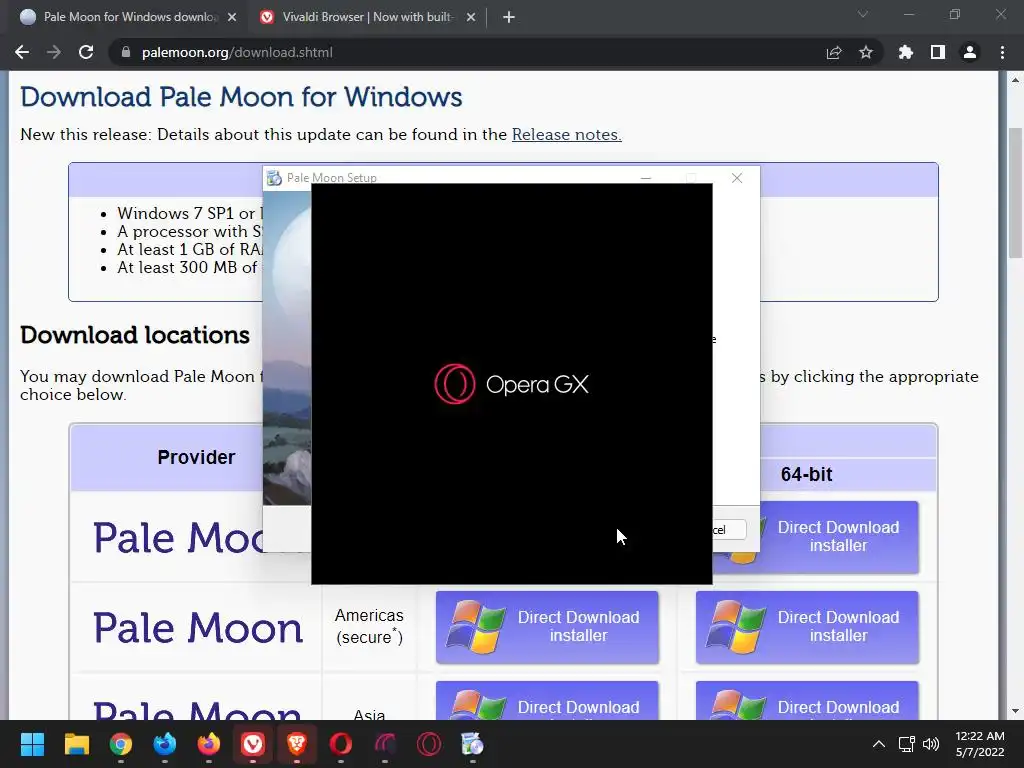Open red Opera browser from taskbar

[x=341, y=744]
